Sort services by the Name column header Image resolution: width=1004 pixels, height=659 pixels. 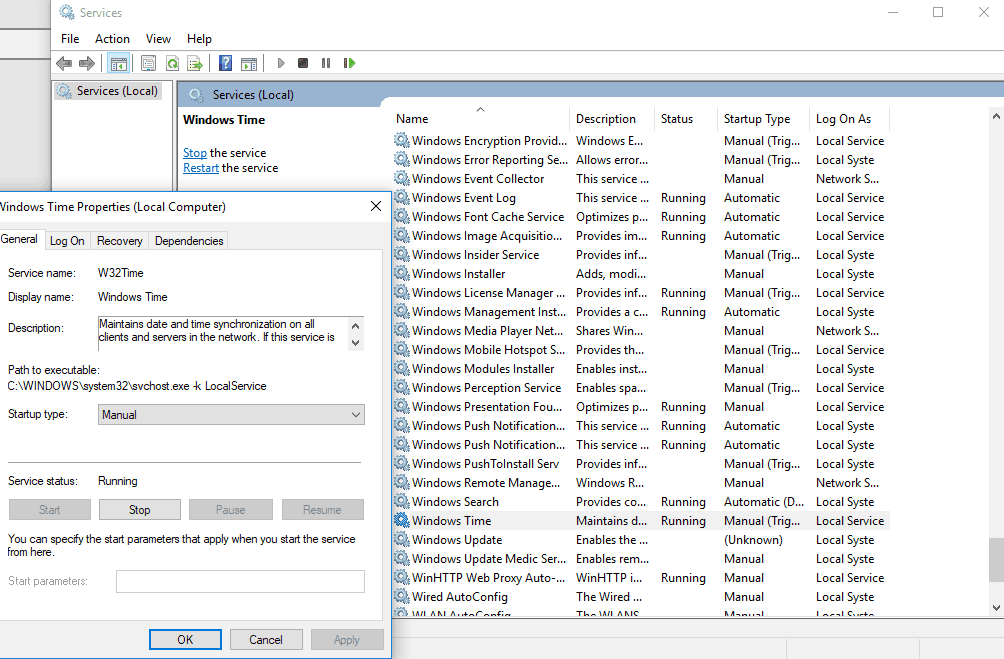tap(480, 118)
